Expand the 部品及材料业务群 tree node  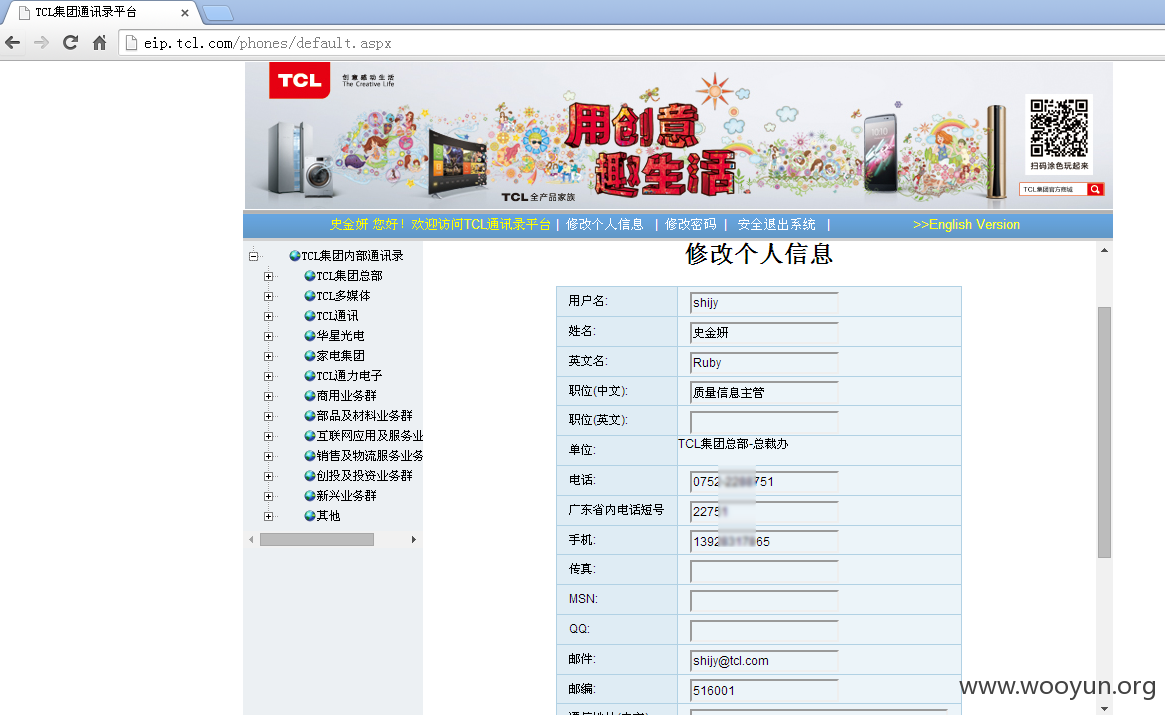[x=268, y=417]
